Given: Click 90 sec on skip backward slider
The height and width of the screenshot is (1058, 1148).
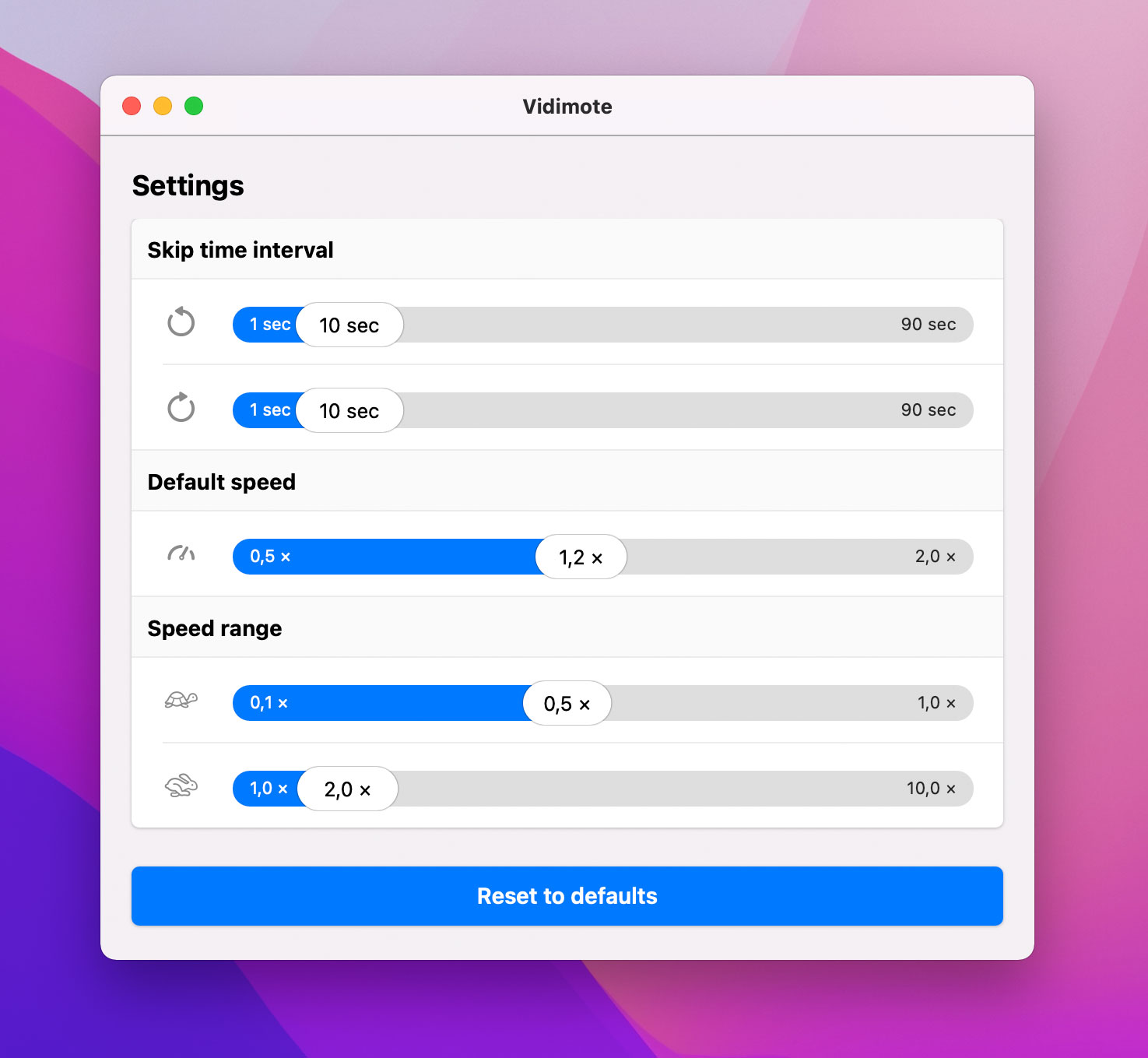Looking at the screenshot, I should [929, 324].
